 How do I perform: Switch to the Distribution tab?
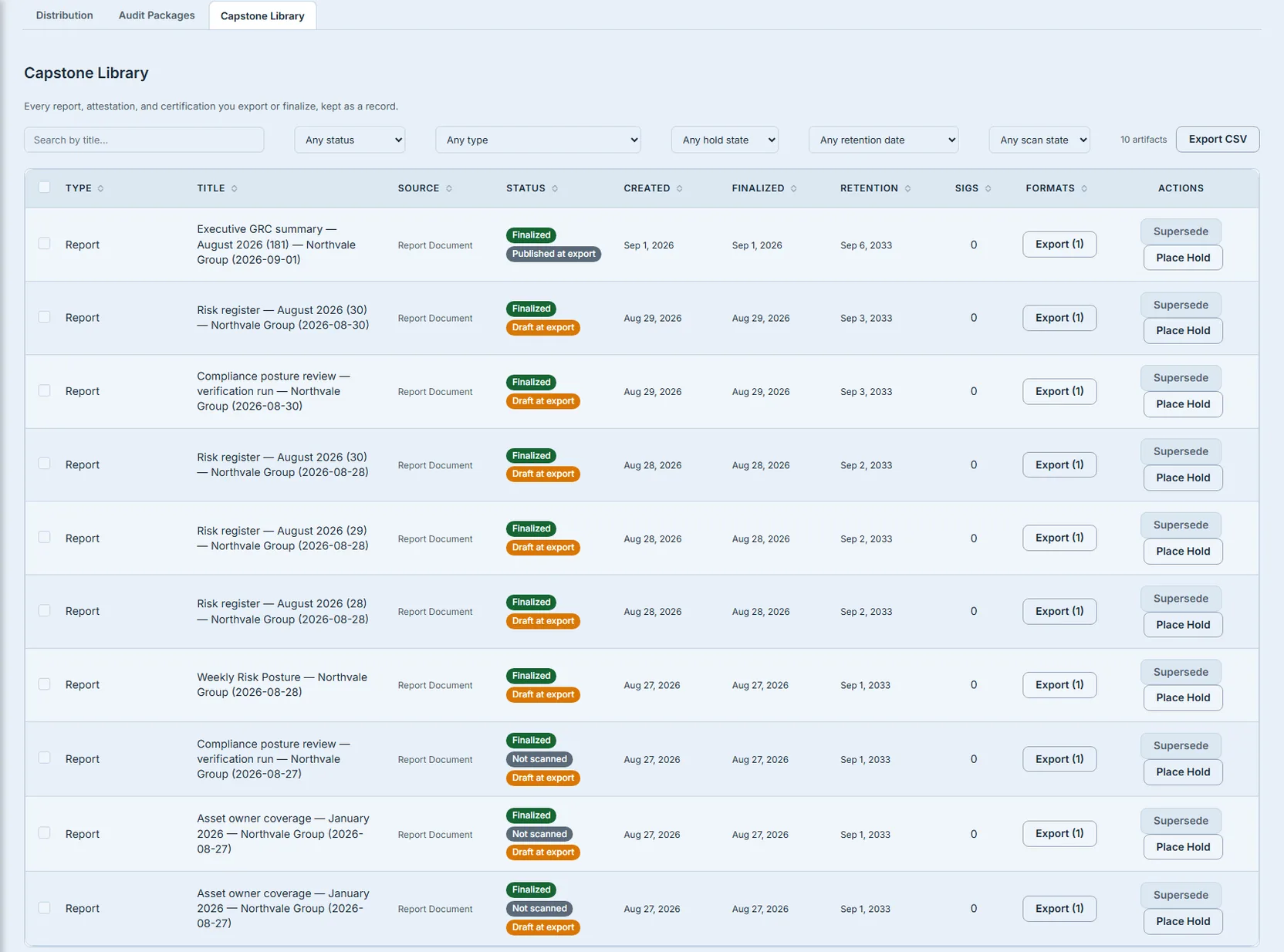pyautogui.click(x=65, y=15)
